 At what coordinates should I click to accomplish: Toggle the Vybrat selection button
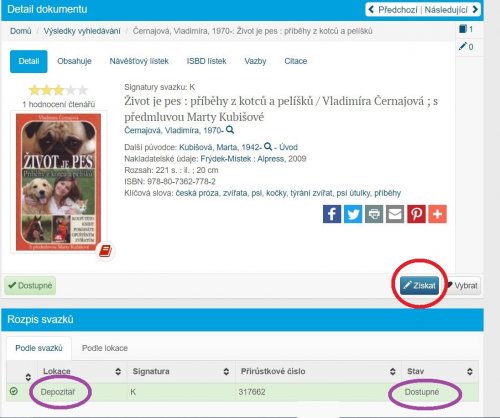pos(463,286)
